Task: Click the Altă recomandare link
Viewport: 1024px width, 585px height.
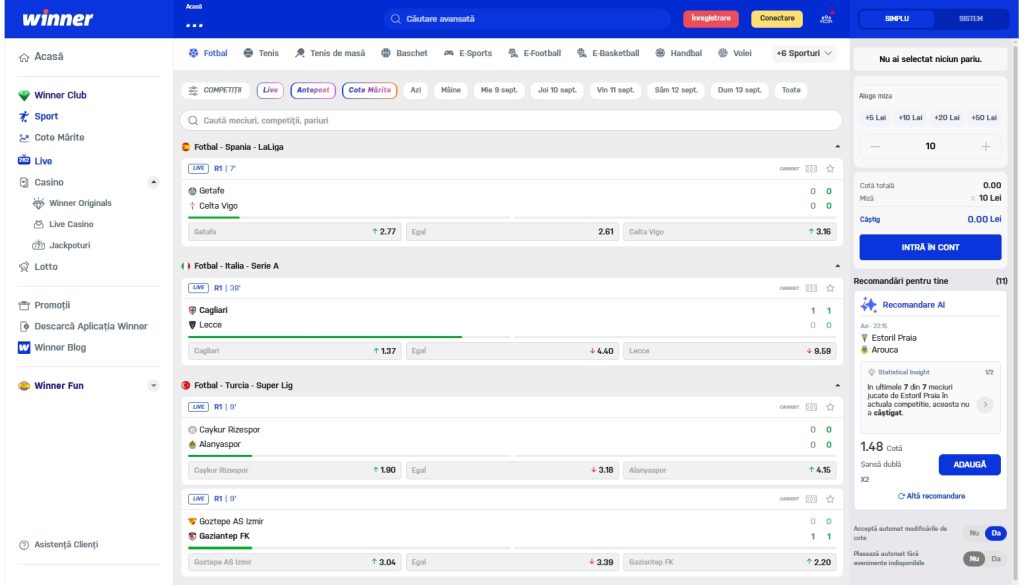Action: (931, 496)
